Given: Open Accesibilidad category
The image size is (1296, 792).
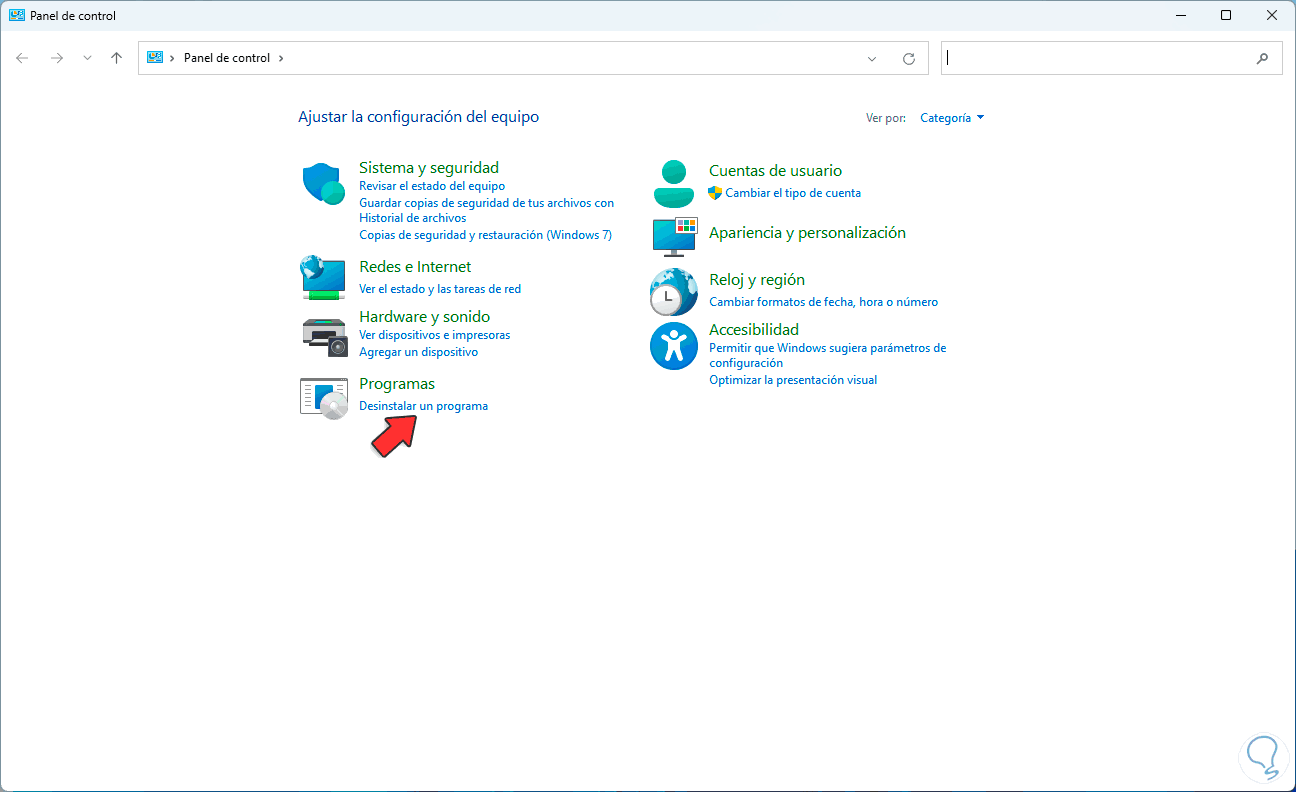Looking at the screenshot, I should pyautogui.click(x=754, y=330).
